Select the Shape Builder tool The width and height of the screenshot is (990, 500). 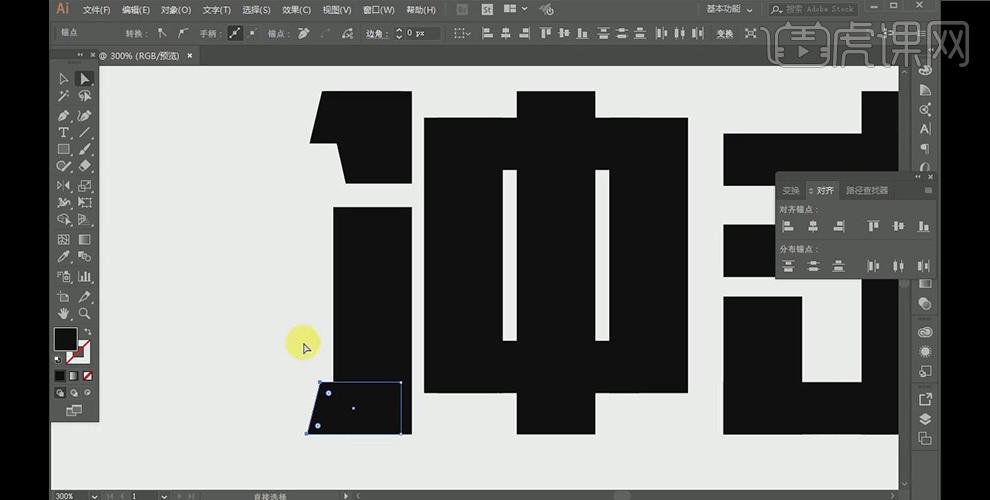(x=64, y=220)
